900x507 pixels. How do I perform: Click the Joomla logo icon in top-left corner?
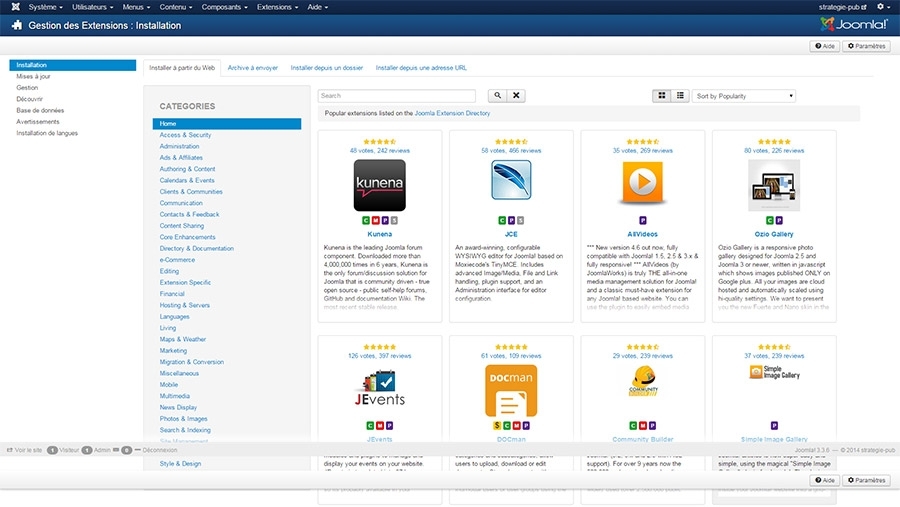[15, 7]
